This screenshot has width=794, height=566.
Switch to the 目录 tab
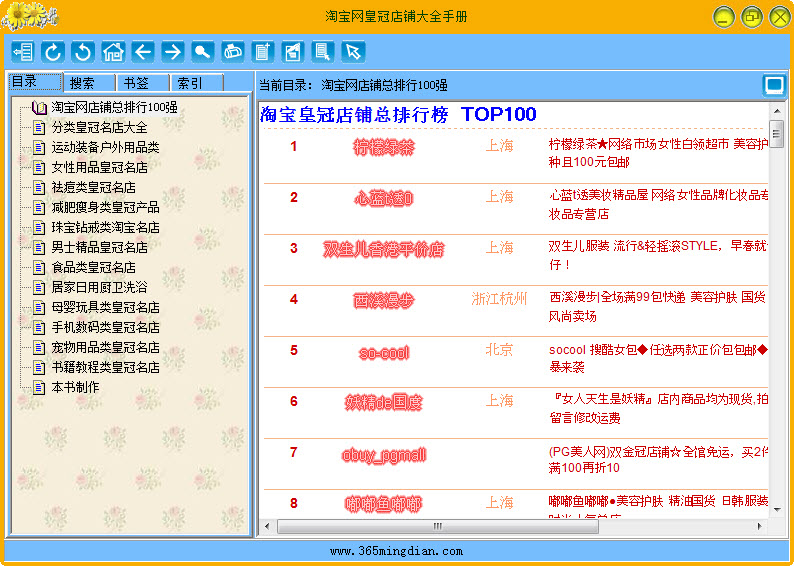coord(35,82)
